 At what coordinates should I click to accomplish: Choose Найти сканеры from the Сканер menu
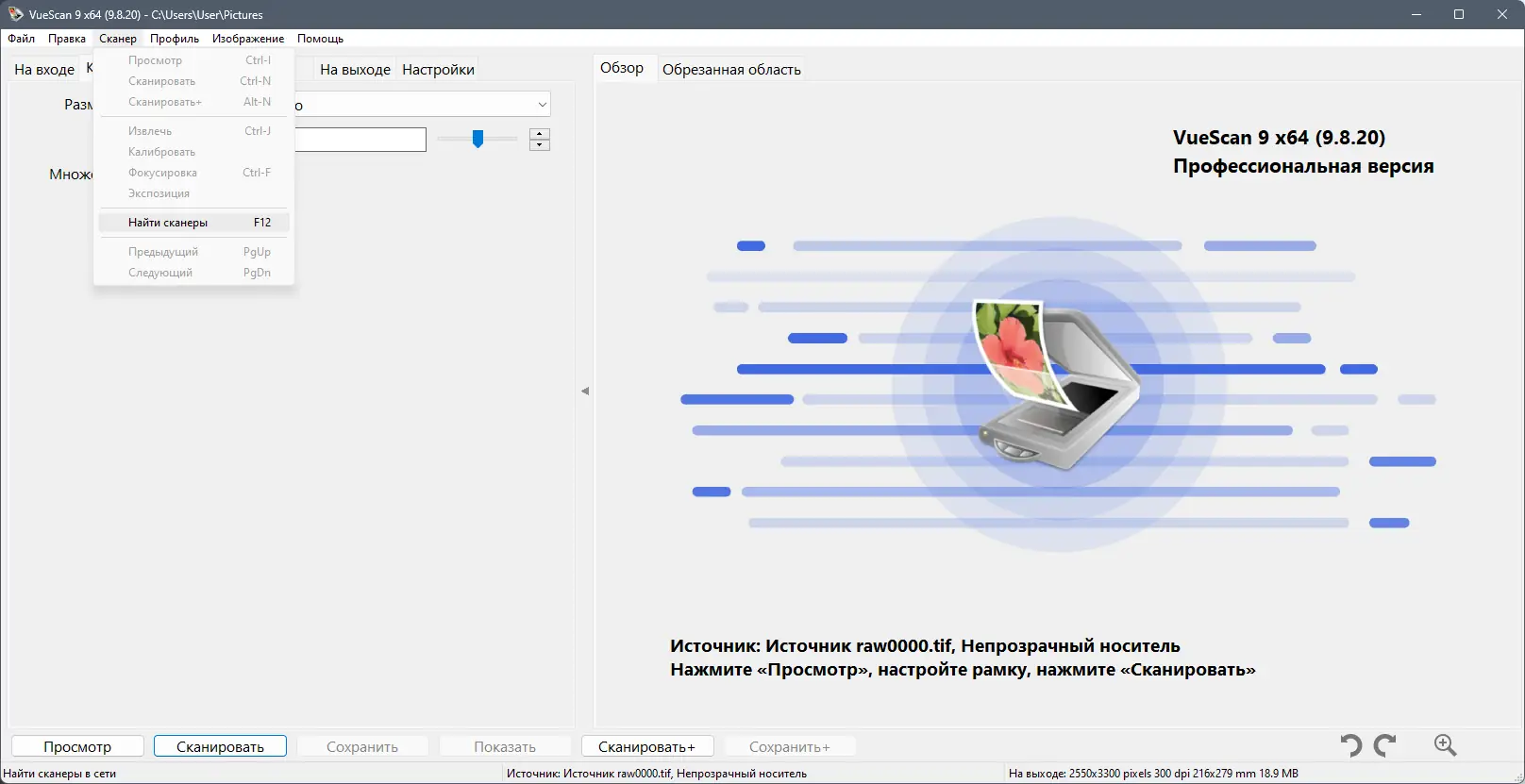pyautogui.click(x=193, y=223)
